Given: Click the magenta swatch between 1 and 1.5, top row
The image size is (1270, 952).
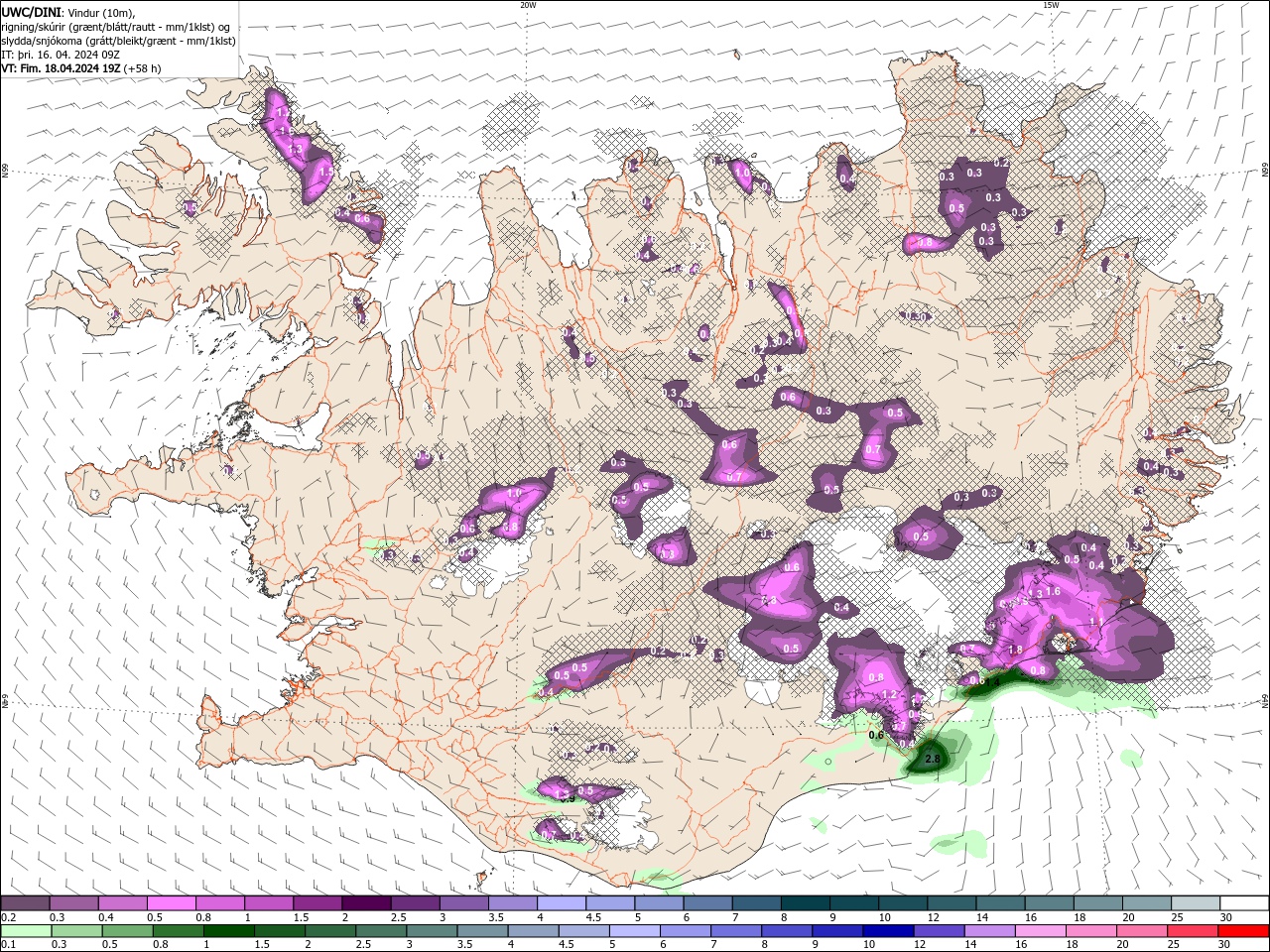Looking at the screenshot, I should point(269,903).
